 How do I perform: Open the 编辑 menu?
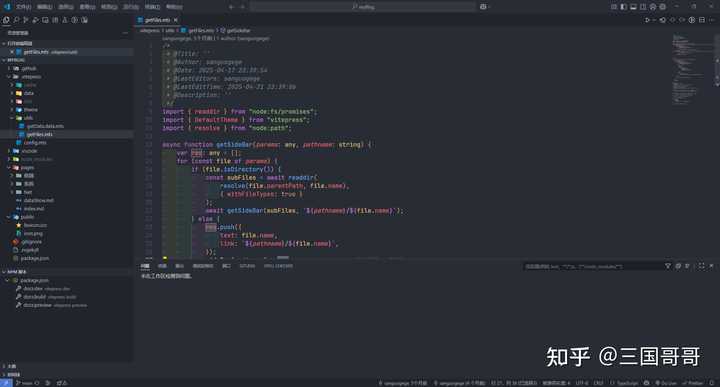[x=45, y=7]
